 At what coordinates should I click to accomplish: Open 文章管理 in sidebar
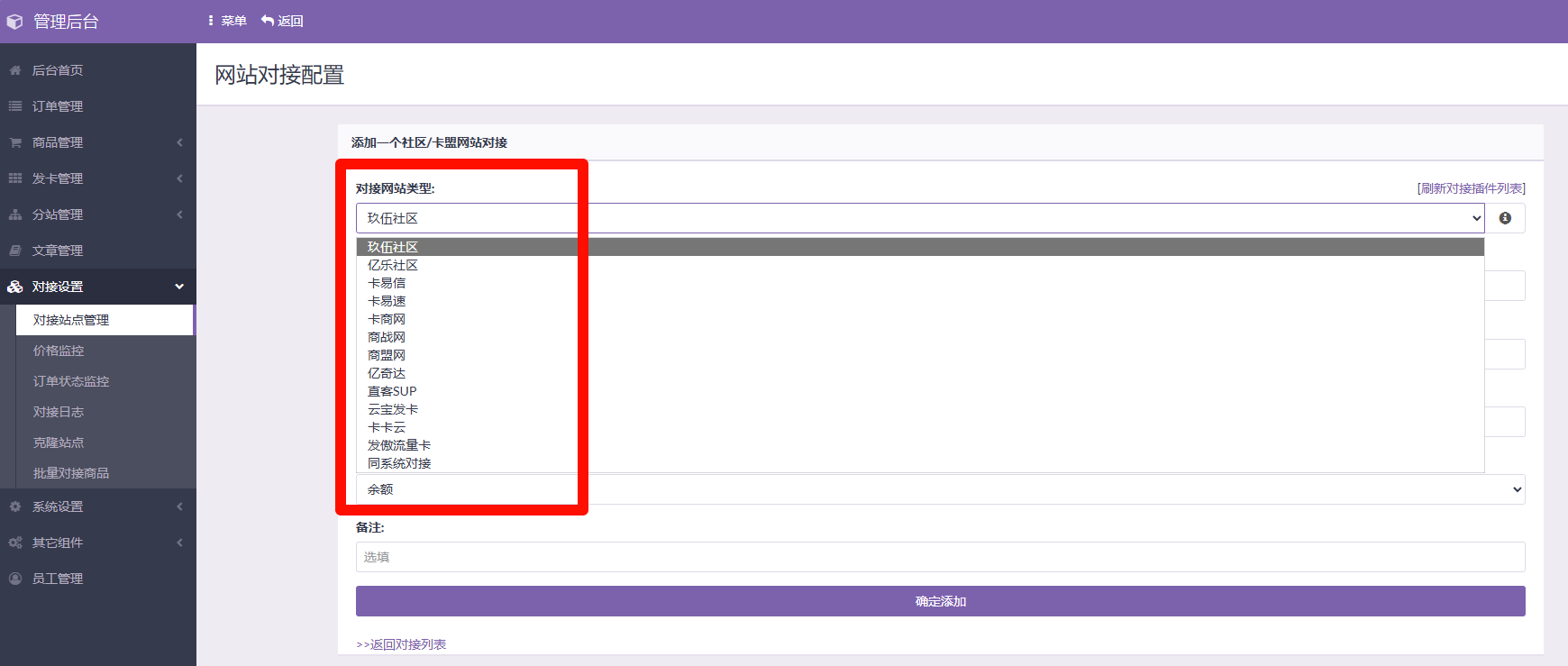(x=98, y=251)
